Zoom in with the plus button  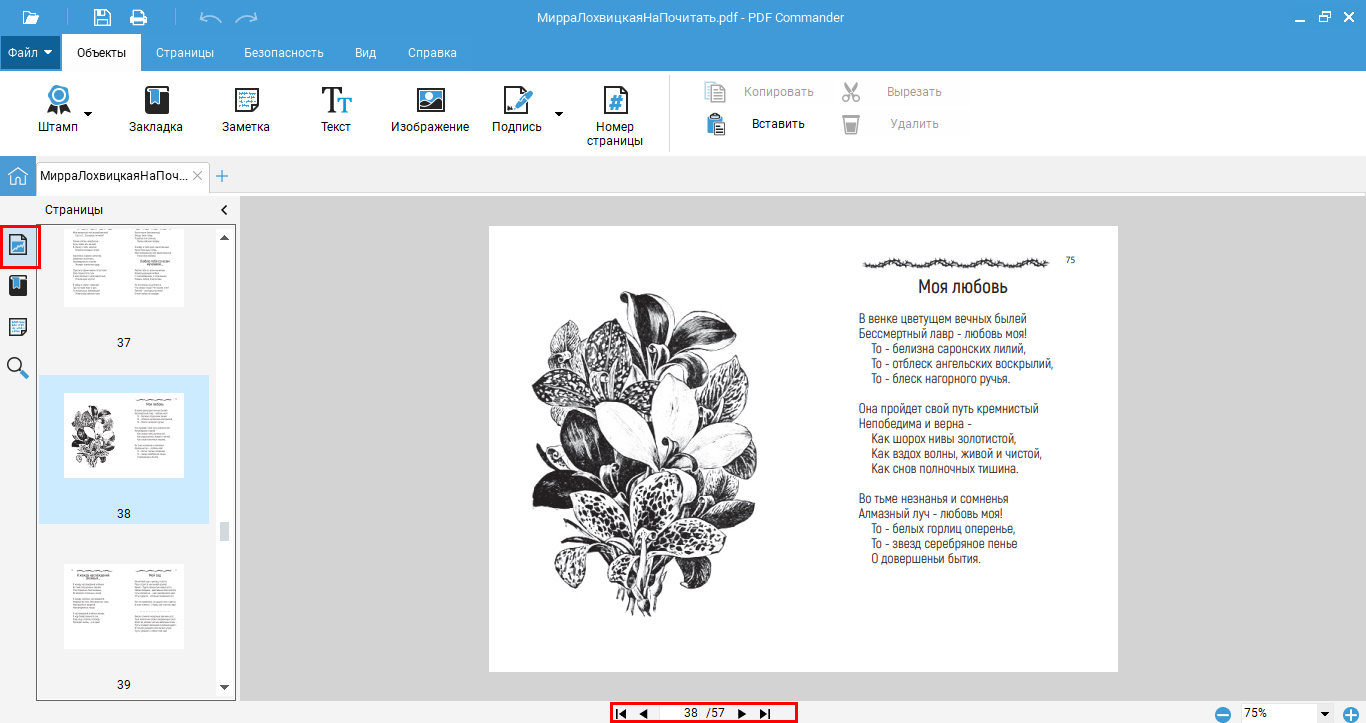pyautogui.click(x=1352, y=714)
